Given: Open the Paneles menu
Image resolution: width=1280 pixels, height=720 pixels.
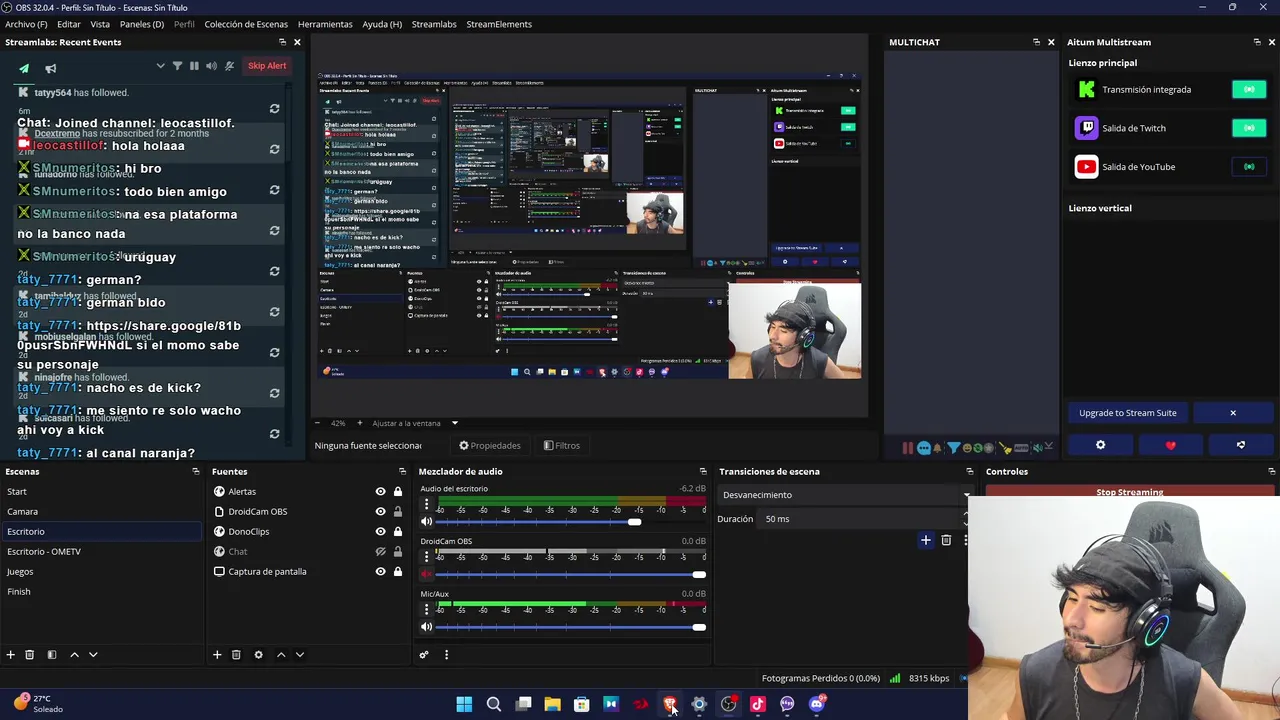Looking at the screenshot, I should [142, 24].
